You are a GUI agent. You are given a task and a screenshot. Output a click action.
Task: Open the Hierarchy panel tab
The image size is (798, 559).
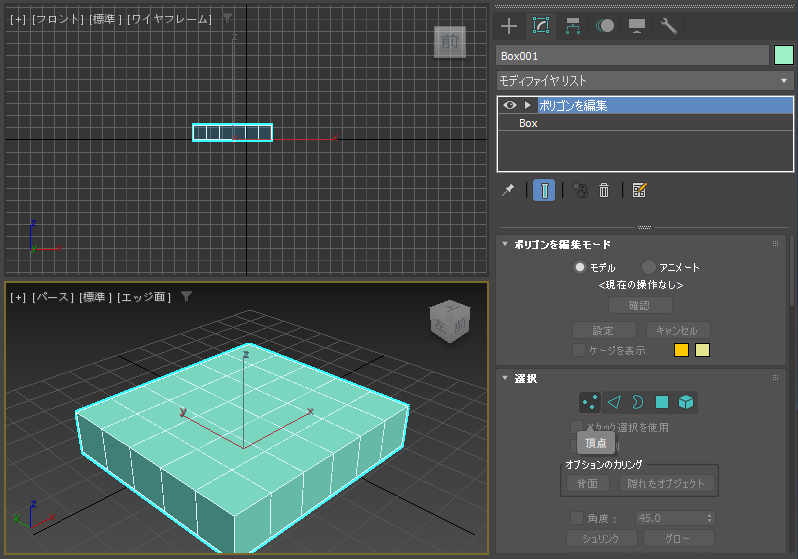(x=573, y=26)
